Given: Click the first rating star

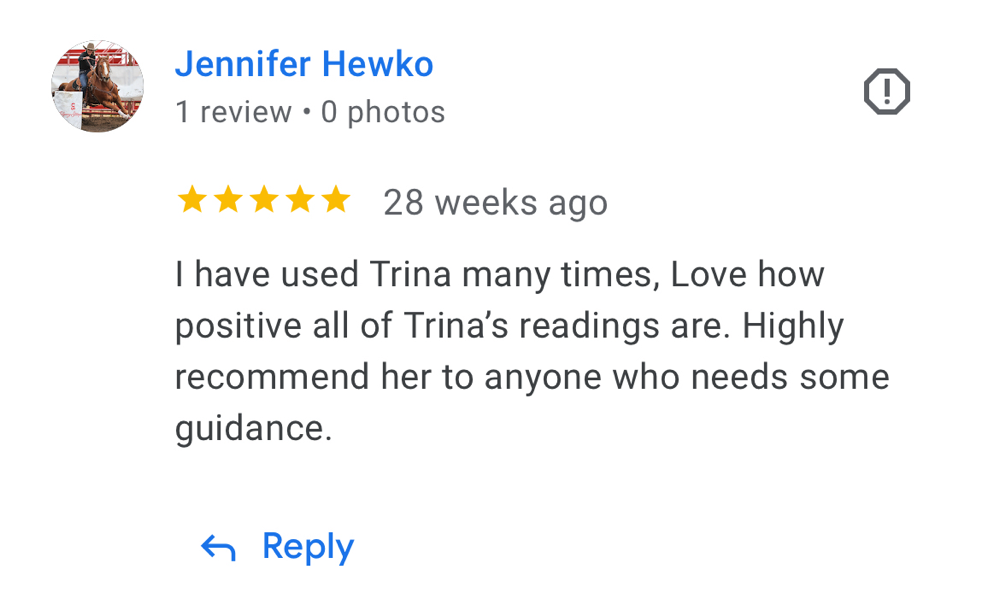Looking at the screenshot, I should (x=191, y=201).
